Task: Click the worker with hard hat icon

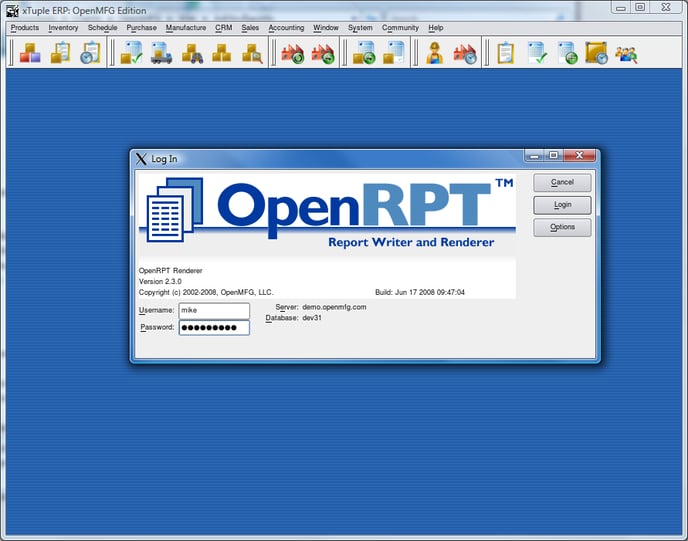Action: (434, 53)
